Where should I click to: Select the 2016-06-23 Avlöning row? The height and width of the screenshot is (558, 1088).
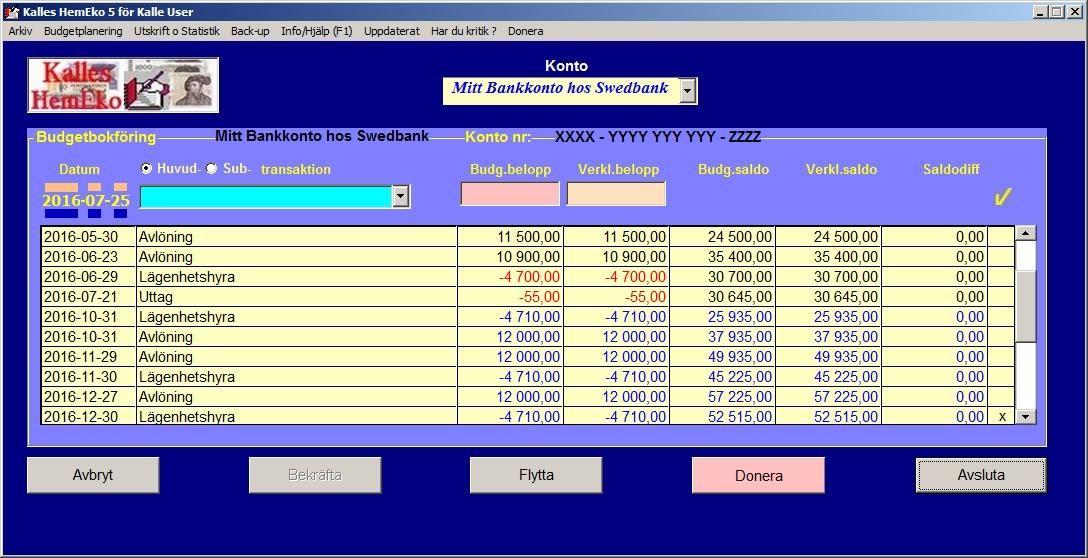coord(527,257)
